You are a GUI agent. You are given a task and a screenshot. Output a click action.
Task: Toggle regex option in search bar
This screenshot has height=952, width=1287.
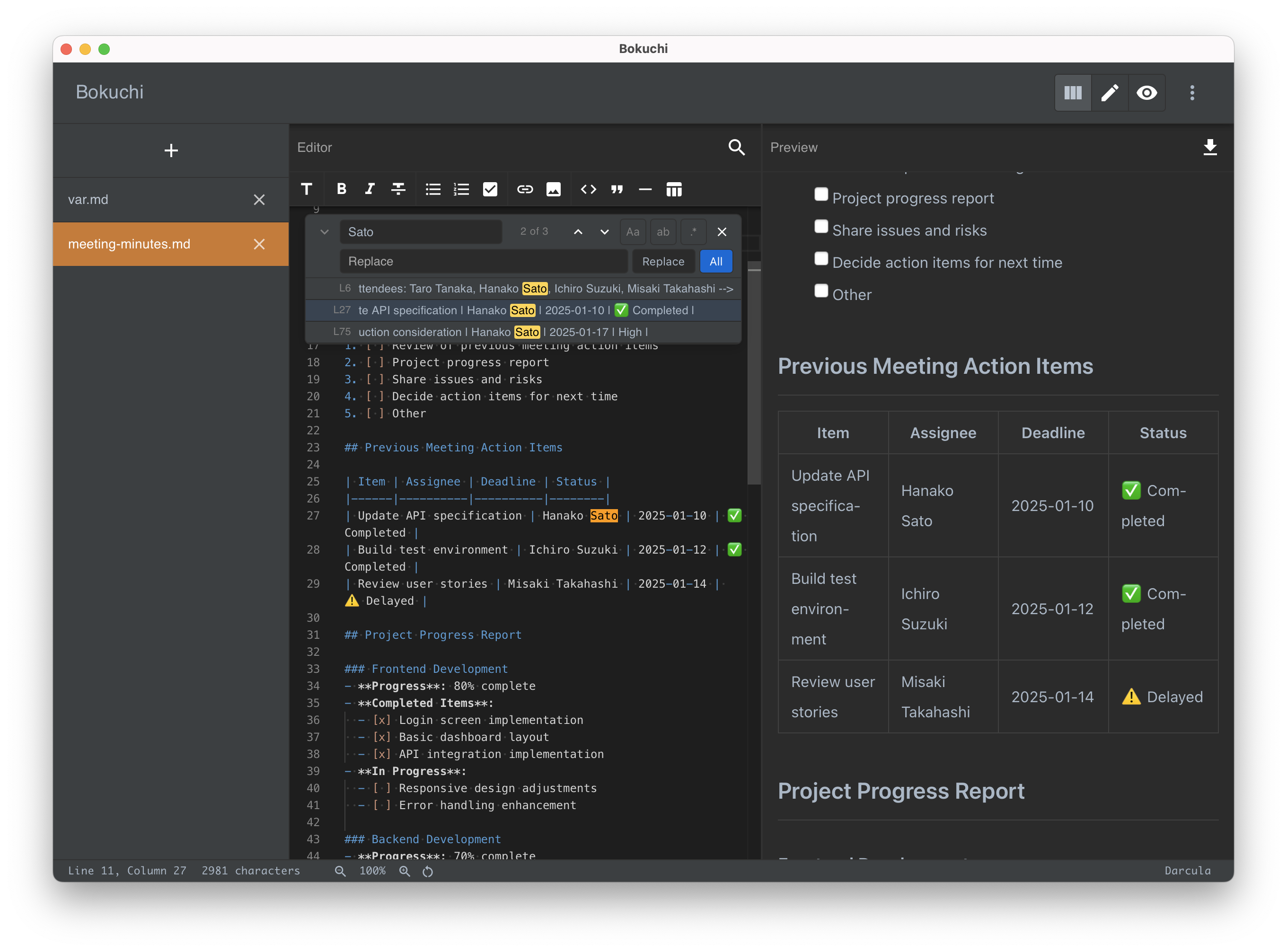point(693,232)
